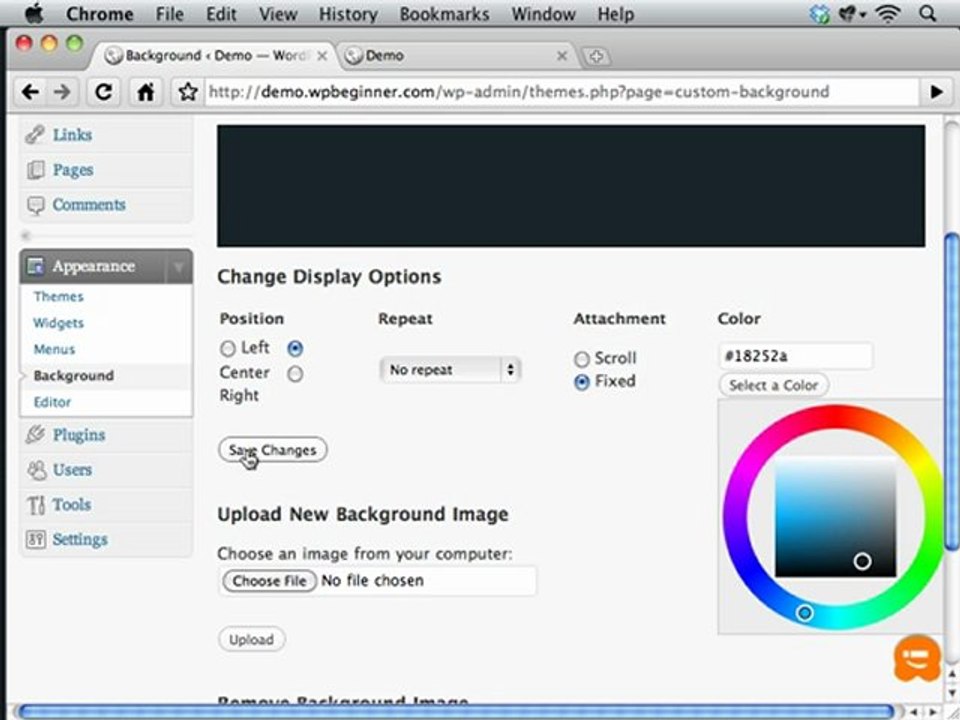
Task: Click the marker inside the saturation square
Action: click(x=862, y=561)
